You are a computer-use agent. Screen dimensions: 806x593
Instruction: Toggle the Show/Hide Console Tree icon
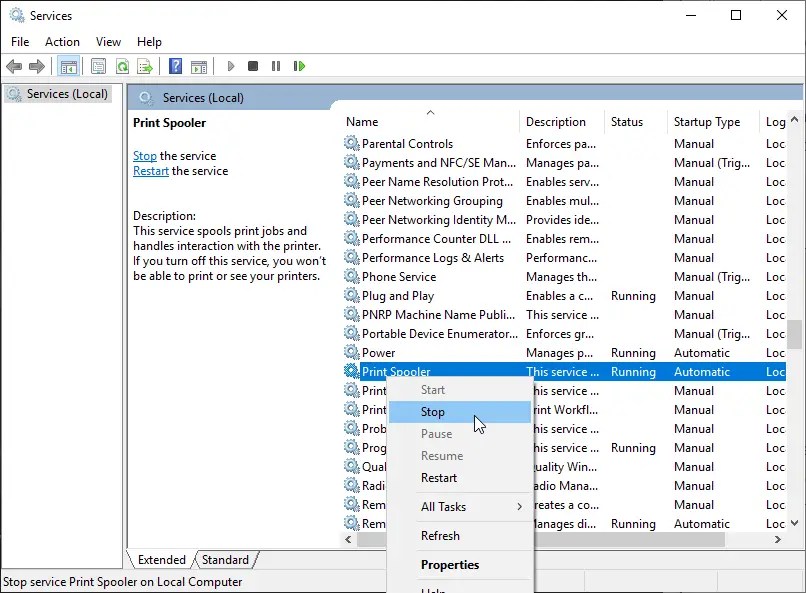coord(68,66)
